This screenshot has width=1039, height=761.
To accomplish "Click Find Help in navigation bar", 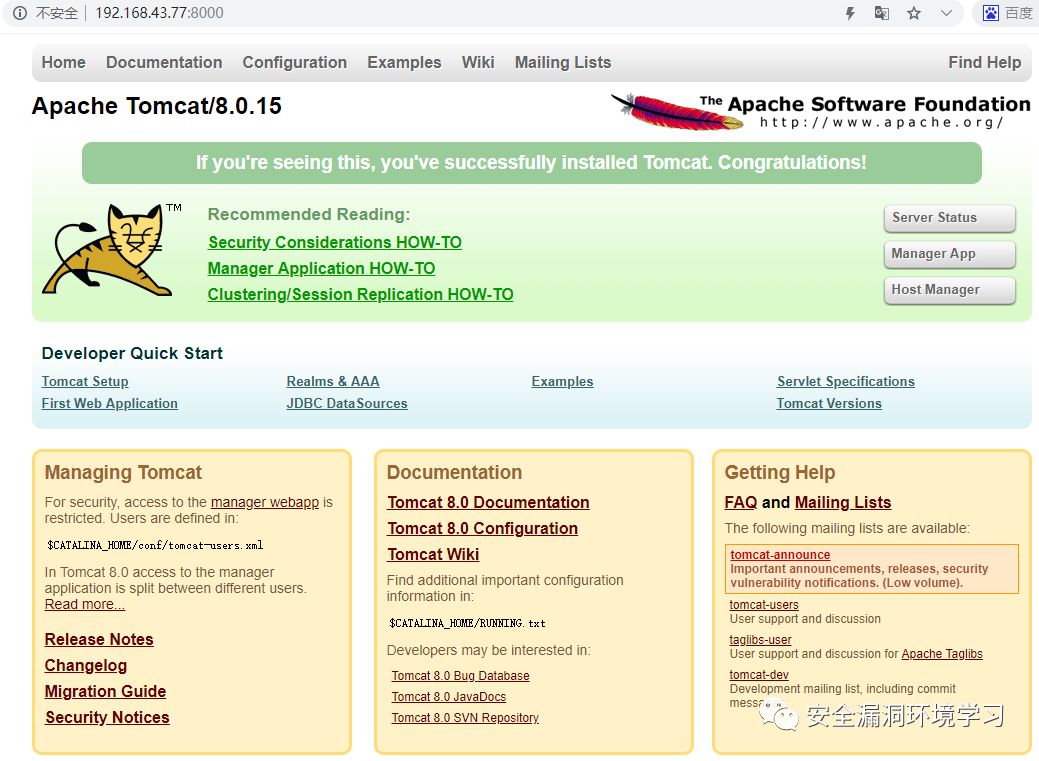I will [x=985, y=62].
